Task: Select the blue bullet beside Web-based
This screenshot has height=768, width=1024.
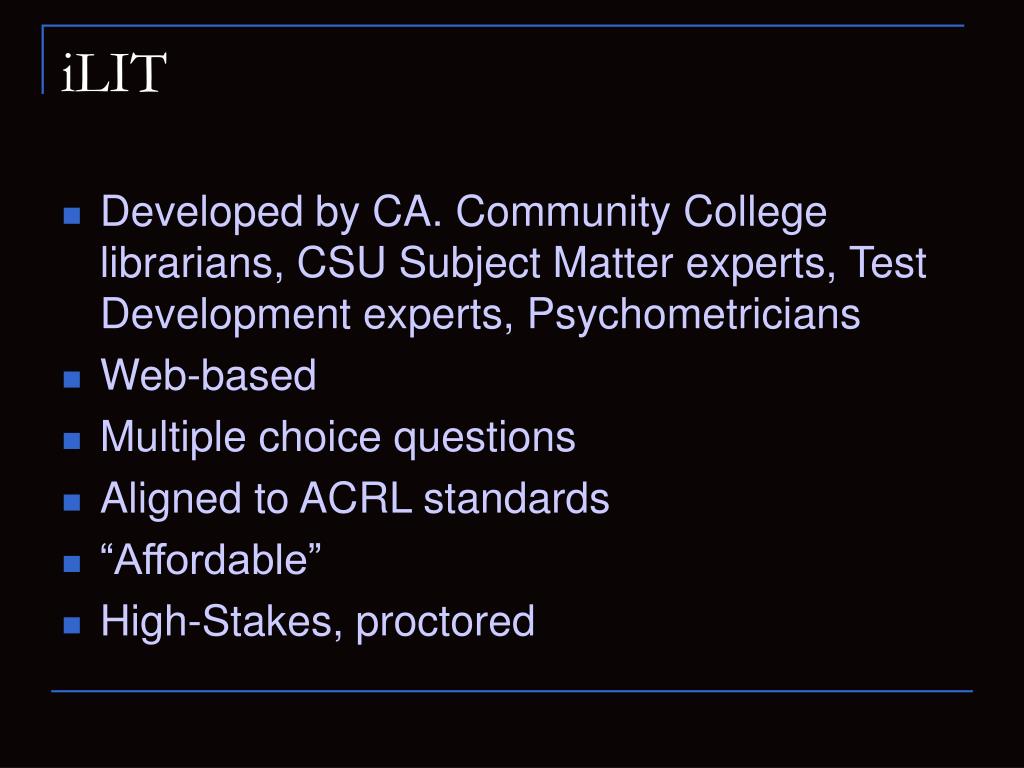Action: [x=72, y=379]
